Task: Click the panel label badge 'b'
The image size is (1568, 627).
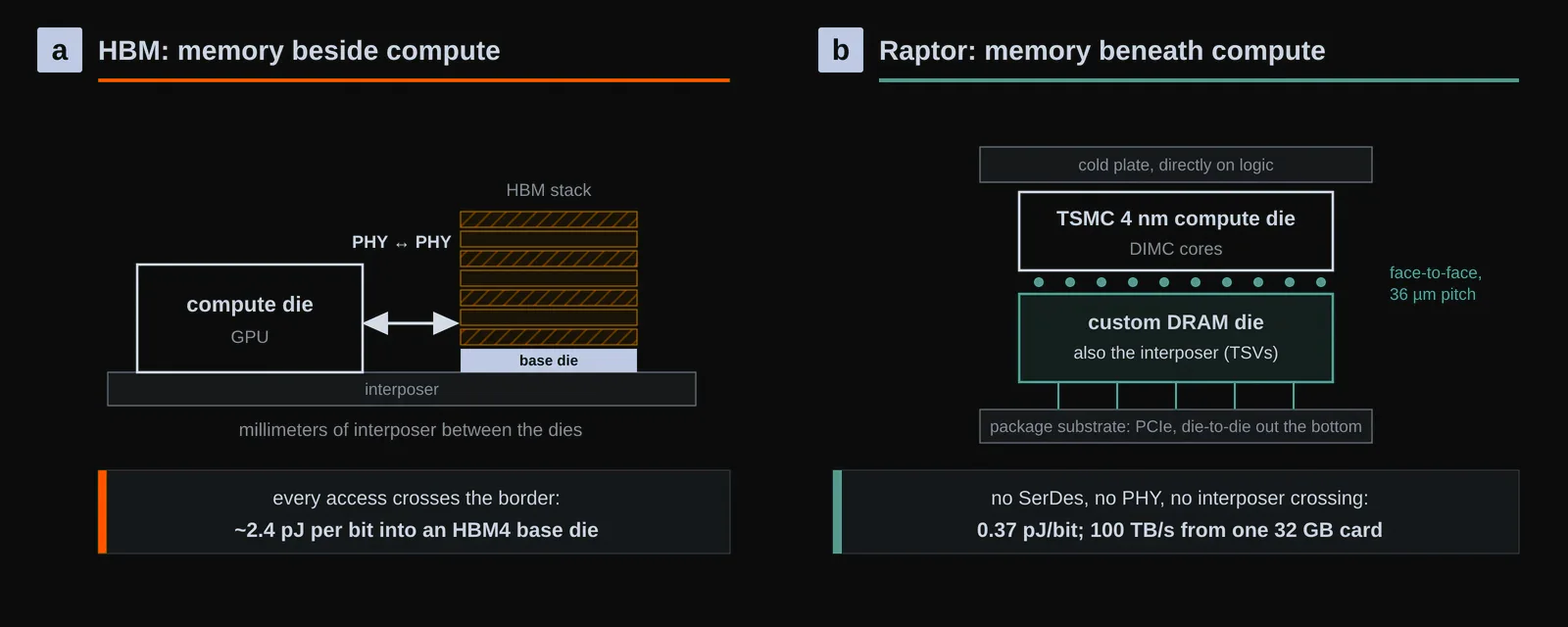Action: 841,50
